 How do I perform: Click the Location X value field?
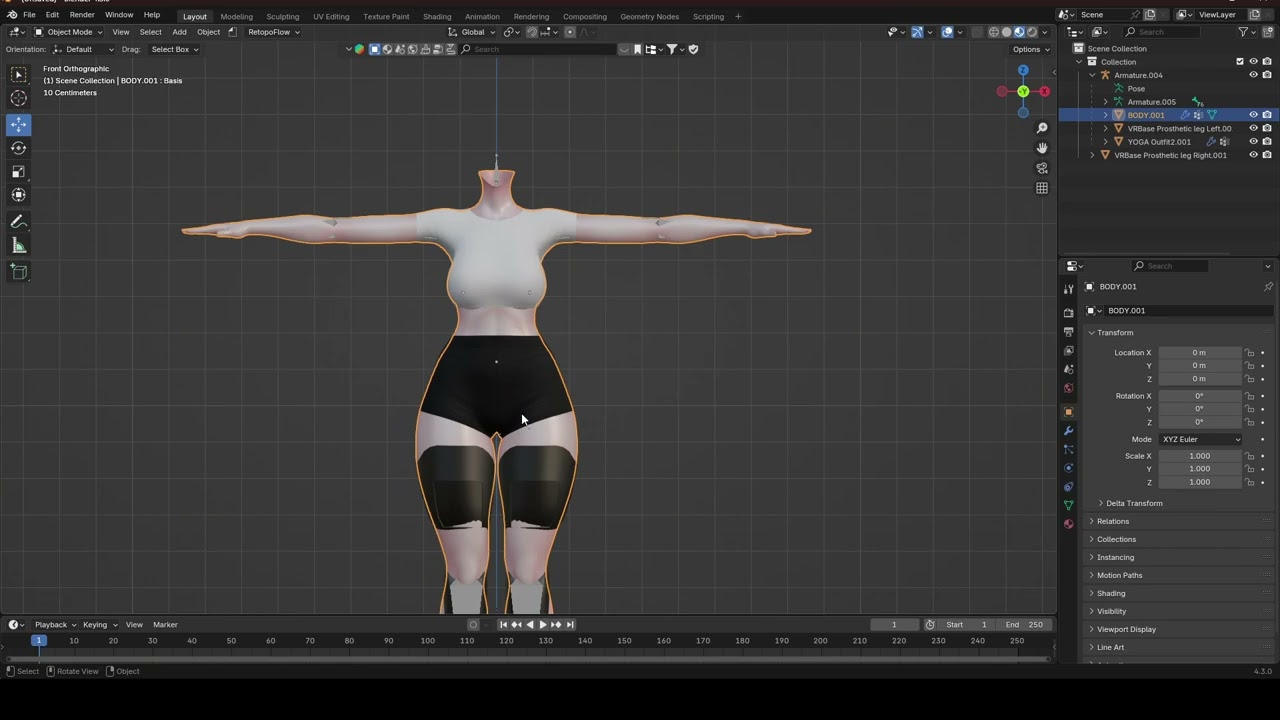pos(1199,353)
